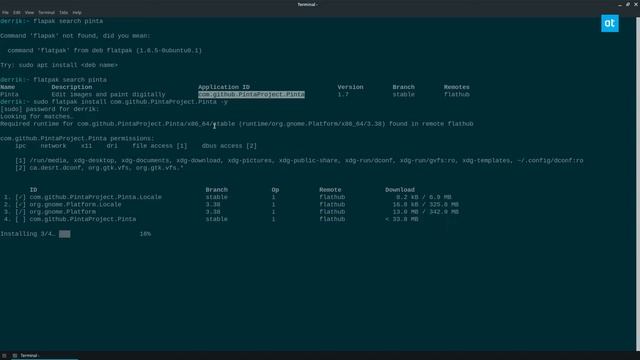Click the 'flapak search pinta' mistyped command

pos(51,21)
